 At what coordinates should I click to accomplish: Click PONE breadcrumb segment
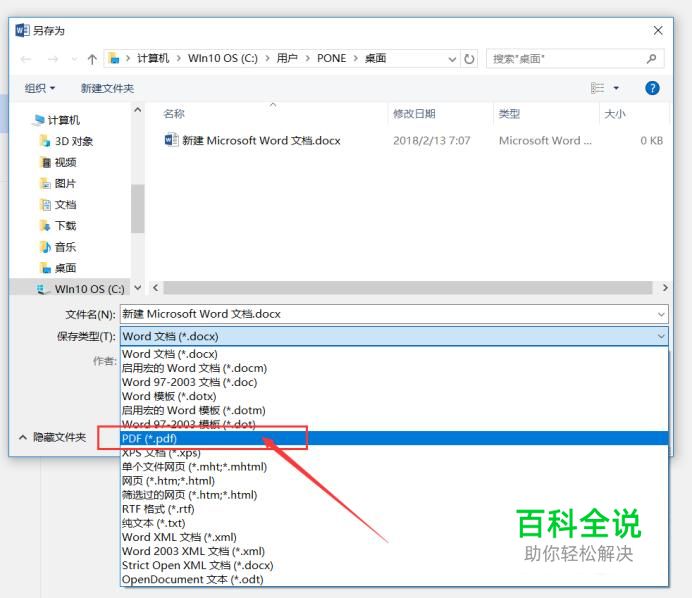pos(331,58)
